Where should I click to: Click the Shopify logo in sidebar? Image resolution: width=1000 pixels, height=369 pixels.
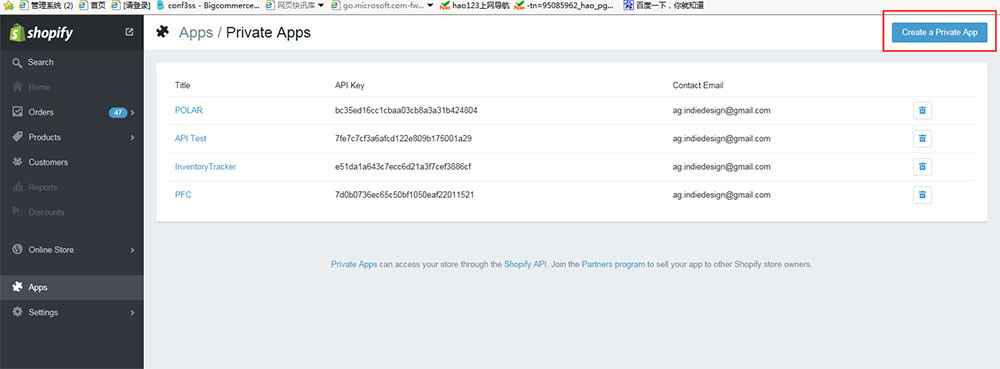coord(41,33)
